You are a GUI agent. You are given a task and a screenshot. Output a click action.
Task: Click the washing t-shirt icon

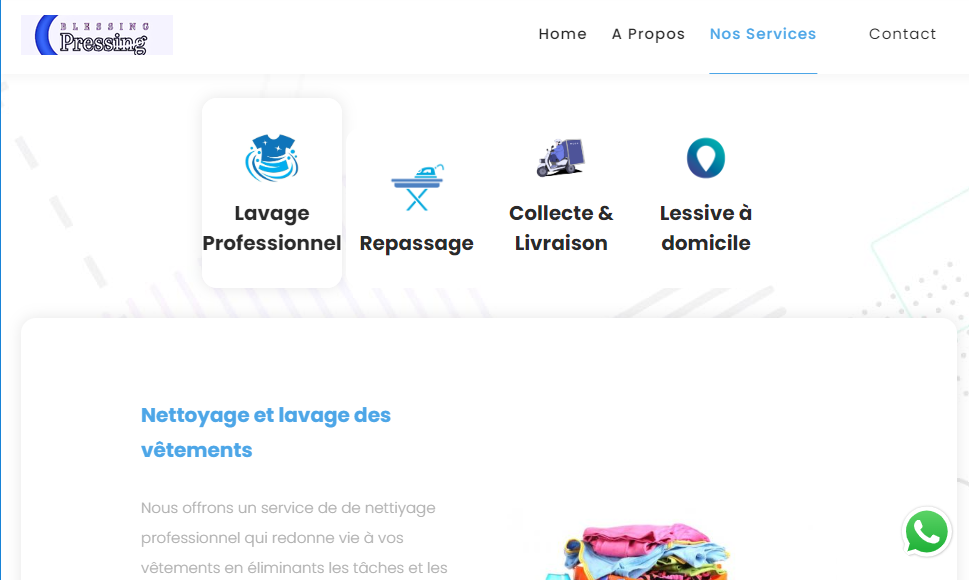272,158
